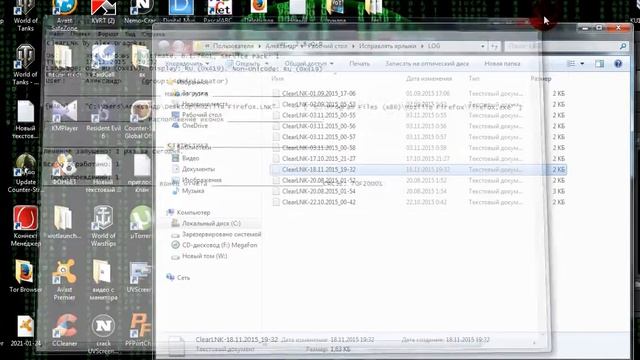Image resolution: width=640 pixels, height=360 pixels.
Task: Launch Коннект Менеджер desktop icon
Action: 25,226
